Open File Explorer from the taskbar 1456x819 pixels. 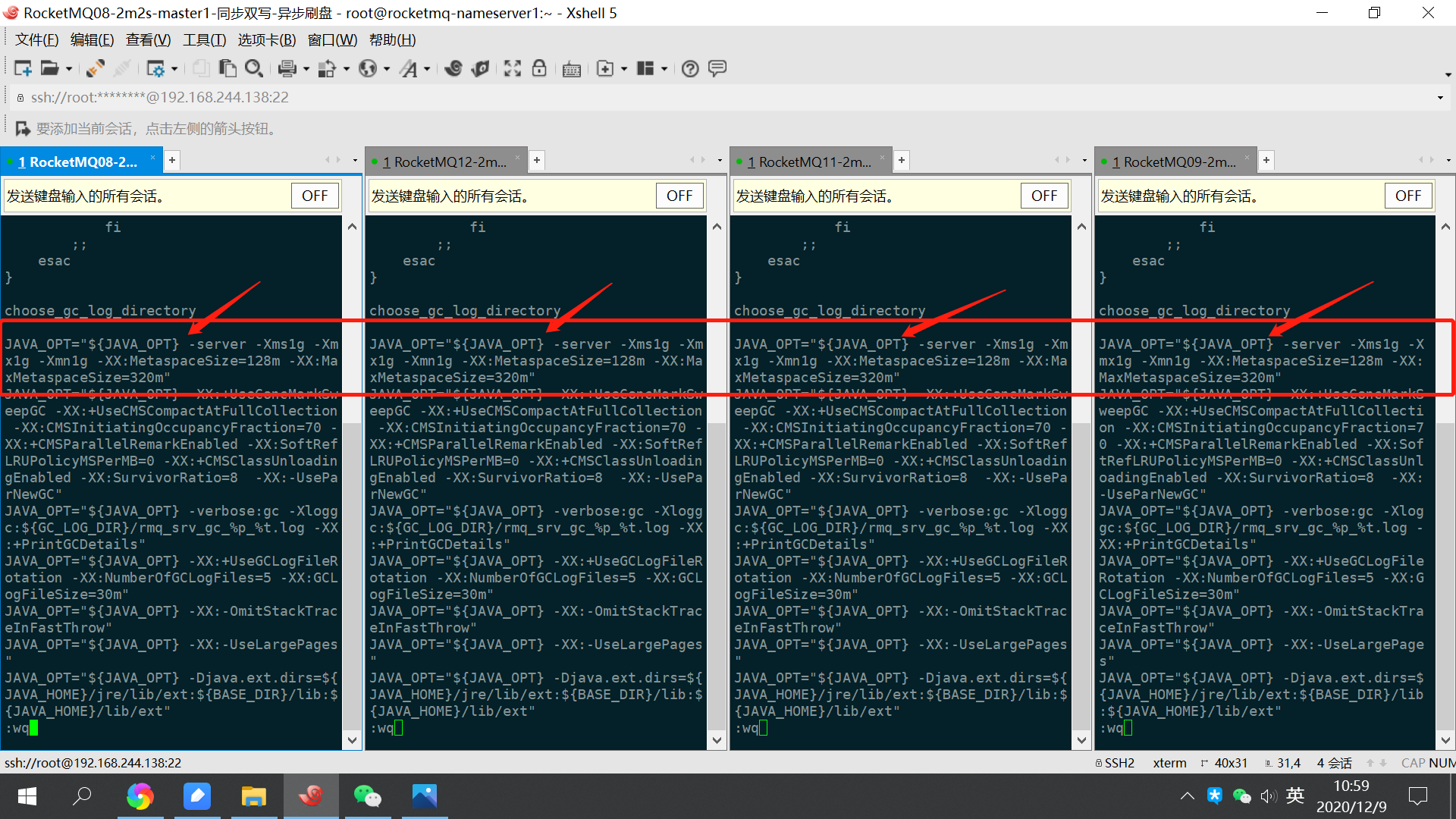(x=253, y=795)
